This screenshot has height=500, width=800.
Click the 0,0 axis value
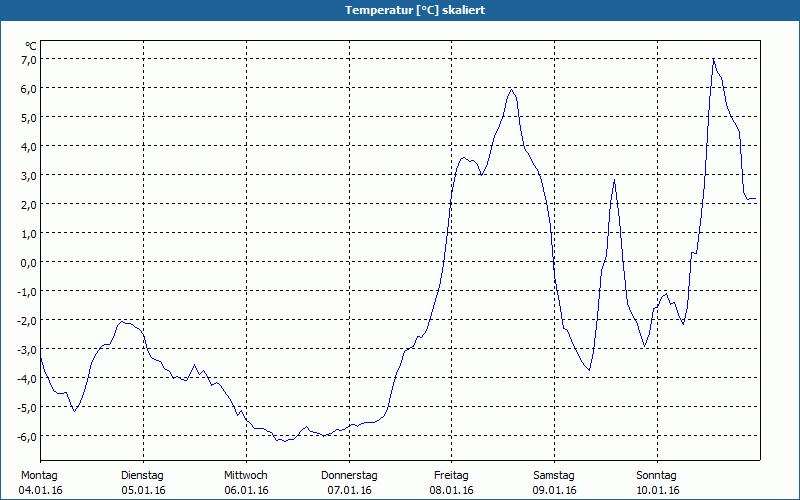pos(29,263)
